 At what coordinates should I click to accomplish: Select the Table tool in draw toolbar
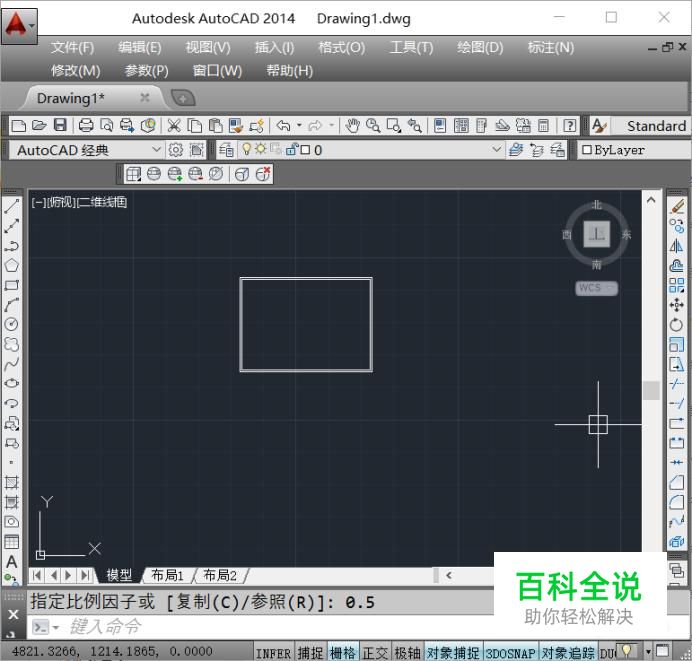pos(11,541)
